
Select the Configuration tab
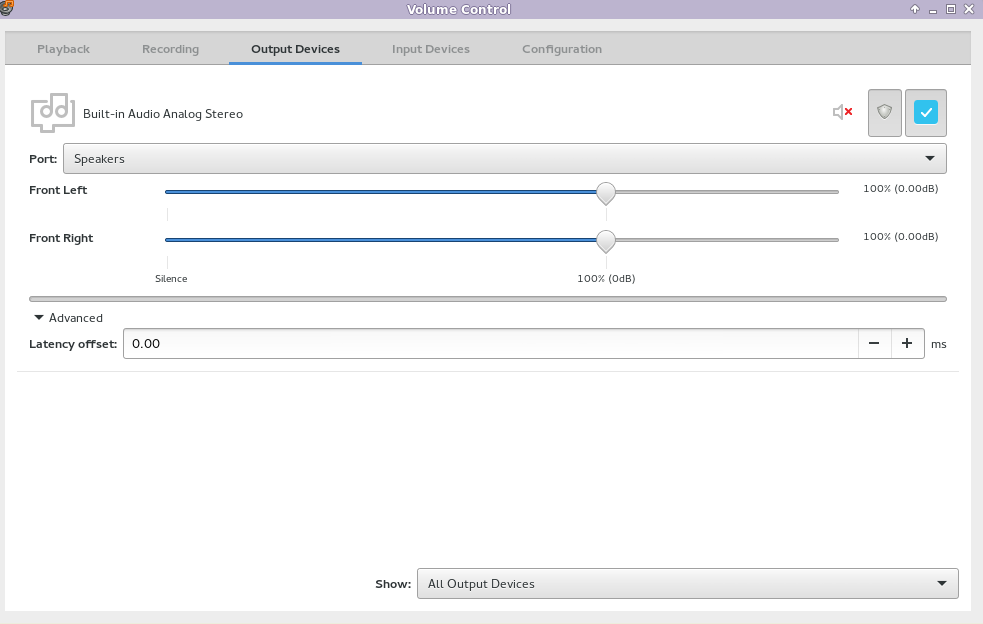tap(561, 49)
